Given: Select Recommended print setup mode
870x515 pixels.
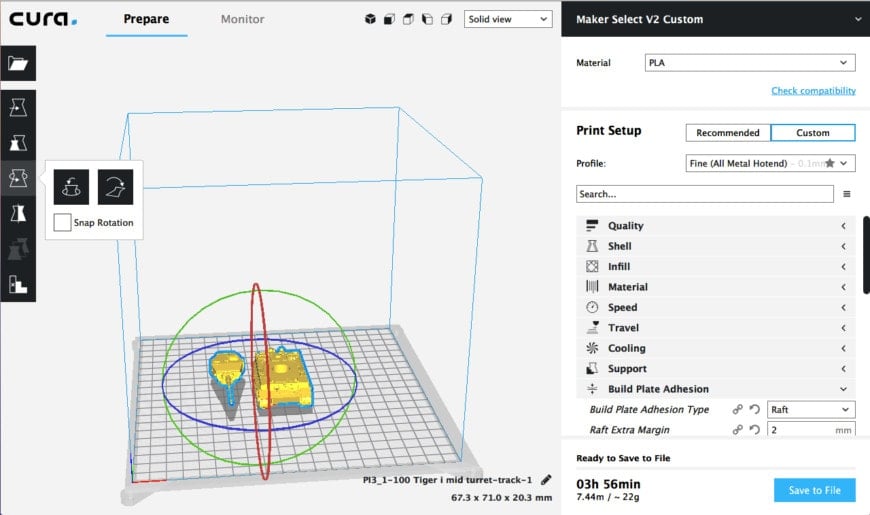Looking at the screenshot, I should point(728,133).
